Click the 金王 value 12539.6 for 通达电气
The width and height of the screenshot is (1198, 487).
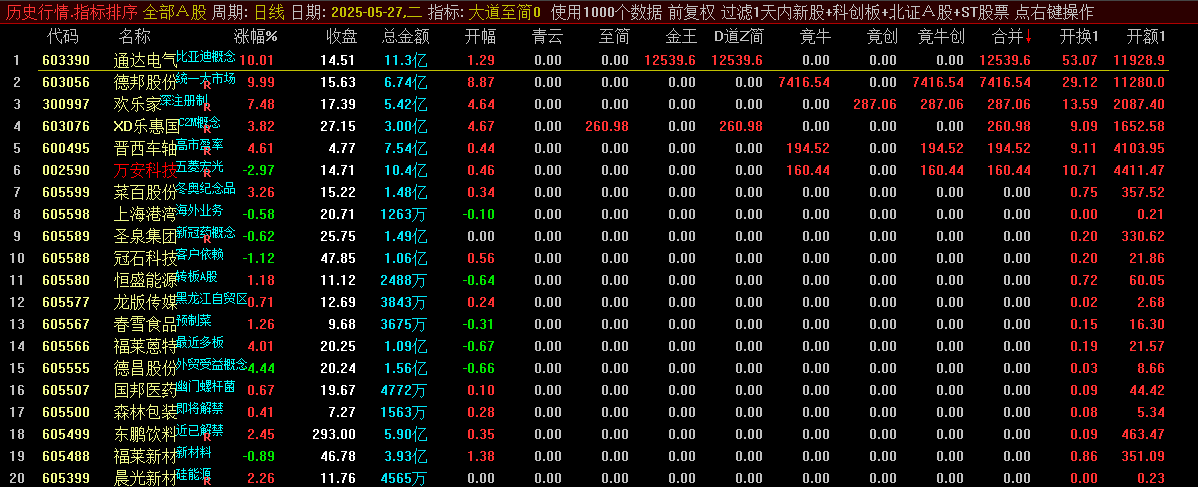[x=671, y=60]
